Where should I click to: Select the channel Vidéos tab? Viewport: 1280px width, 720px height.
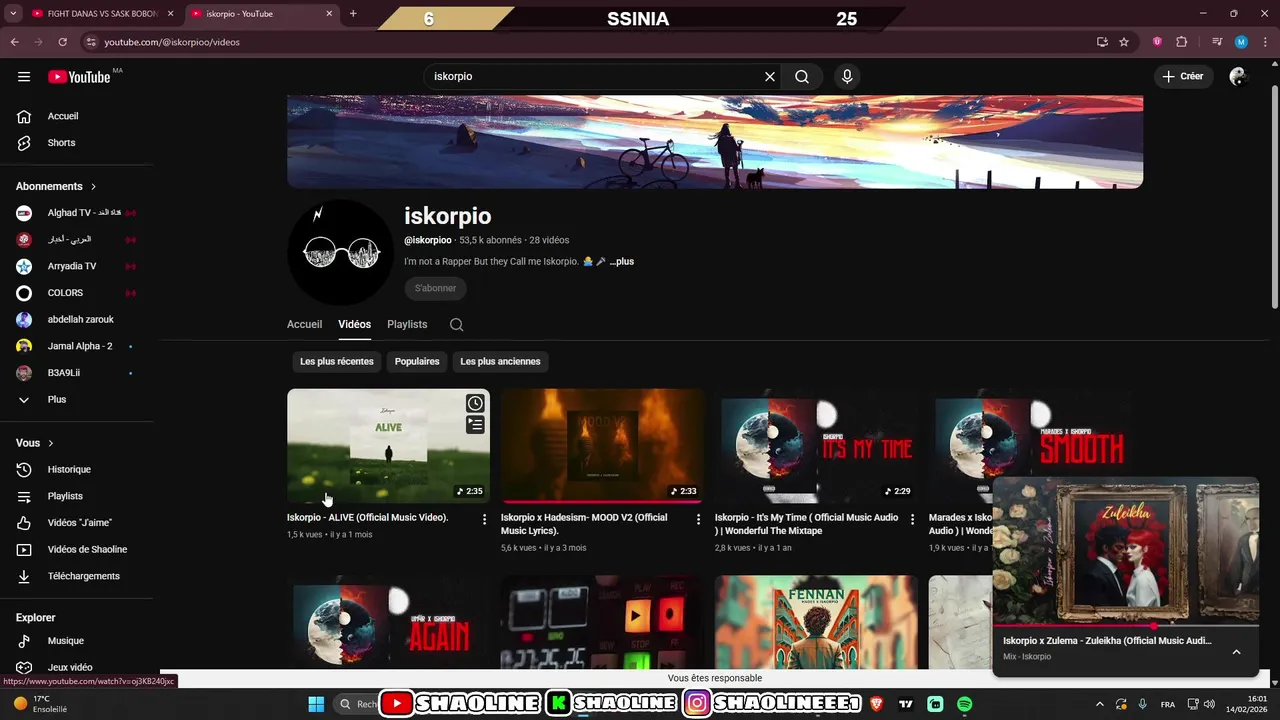pyautogui.click(x=354, y=325)
